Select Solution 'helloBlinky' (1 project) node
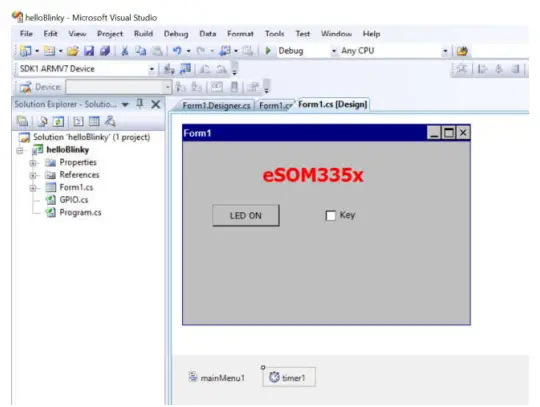 click(91, 137)
